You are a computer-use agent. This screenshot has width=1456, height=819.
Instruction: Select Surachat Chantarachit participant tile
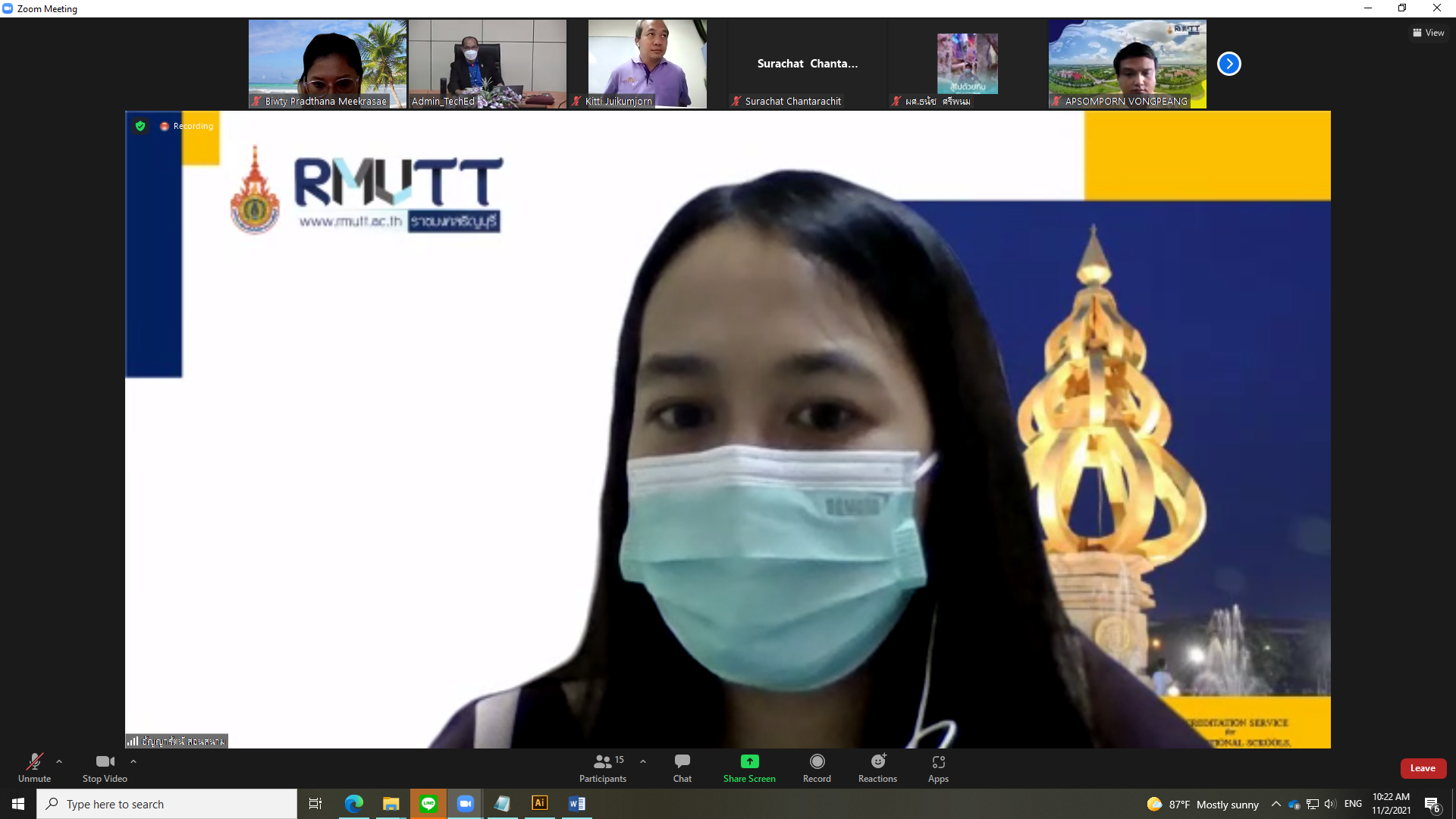(x=808, y=64)
